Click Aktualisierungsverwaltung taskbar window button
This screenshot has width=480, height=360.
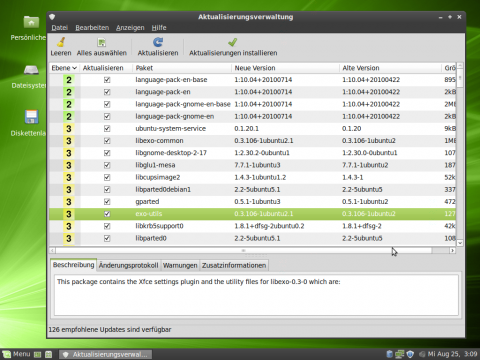pyautogui.click(x=106, y=354)
